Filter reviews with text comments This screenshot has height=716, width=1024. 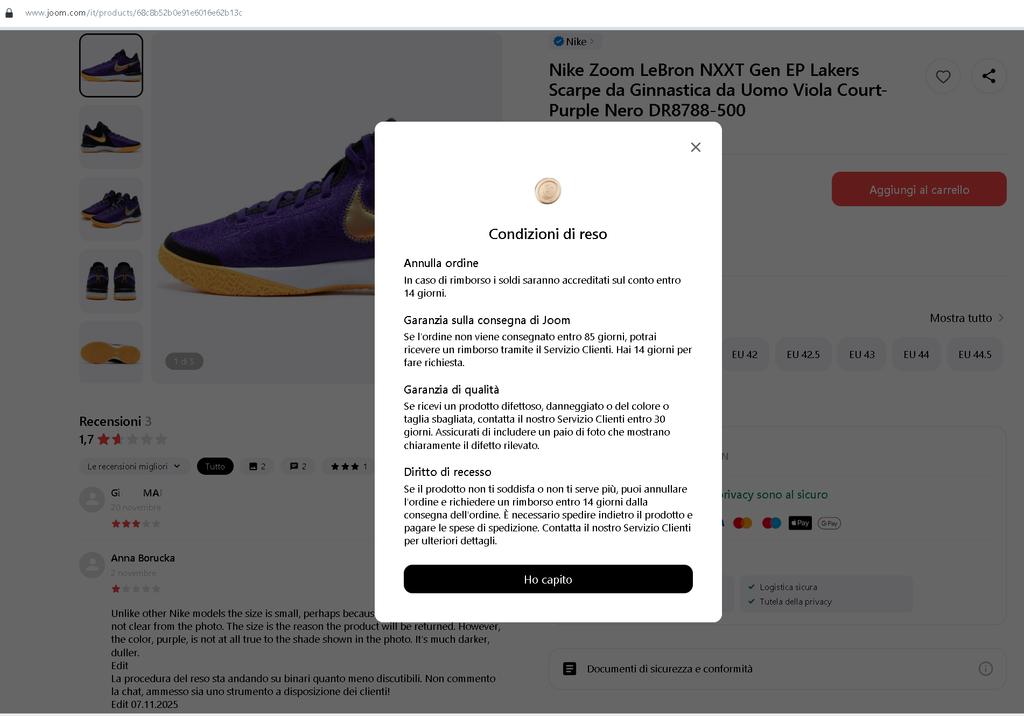298,466
